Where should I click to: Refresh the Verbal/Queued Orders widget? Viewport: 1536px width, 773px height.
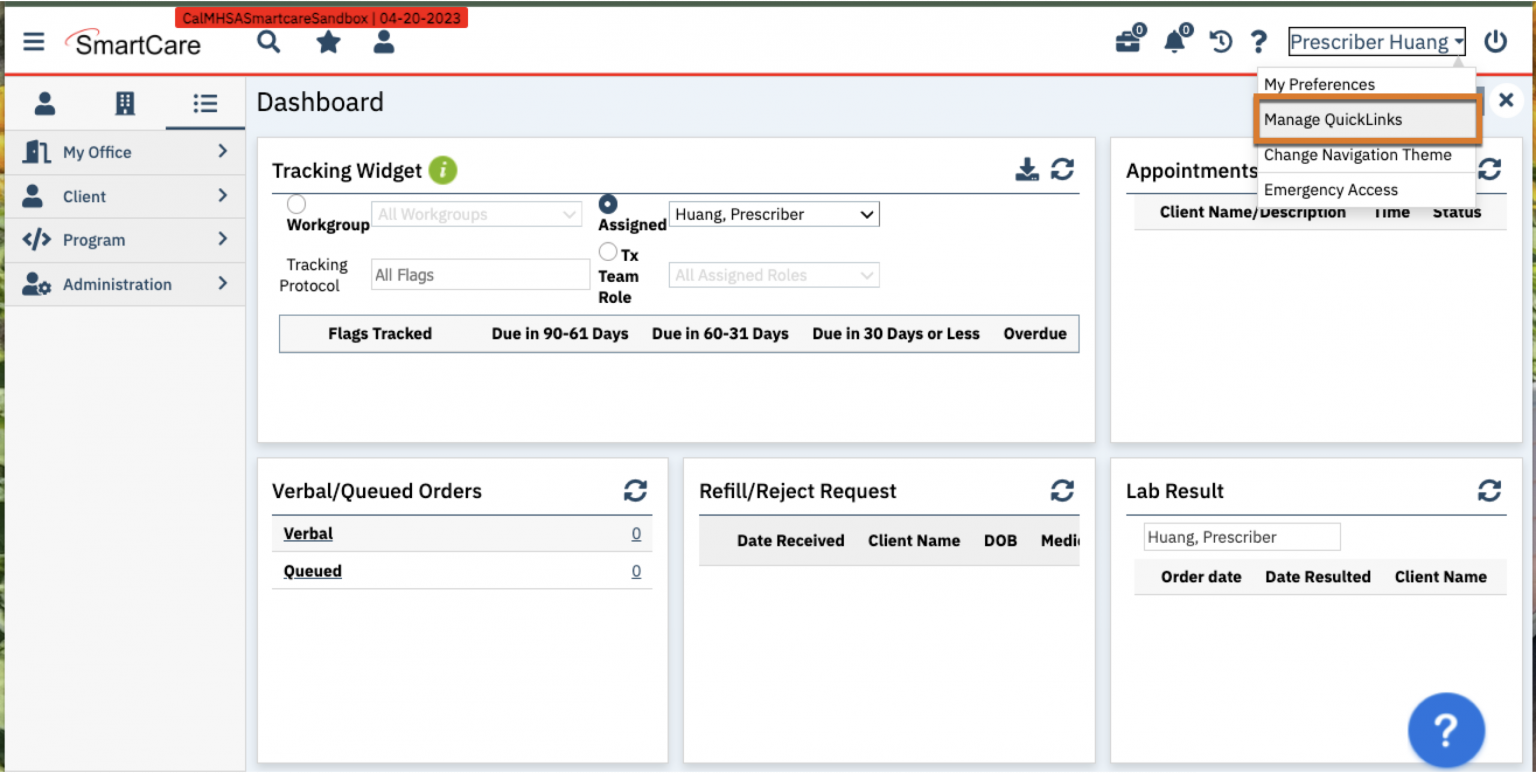[x=635, y=491]
